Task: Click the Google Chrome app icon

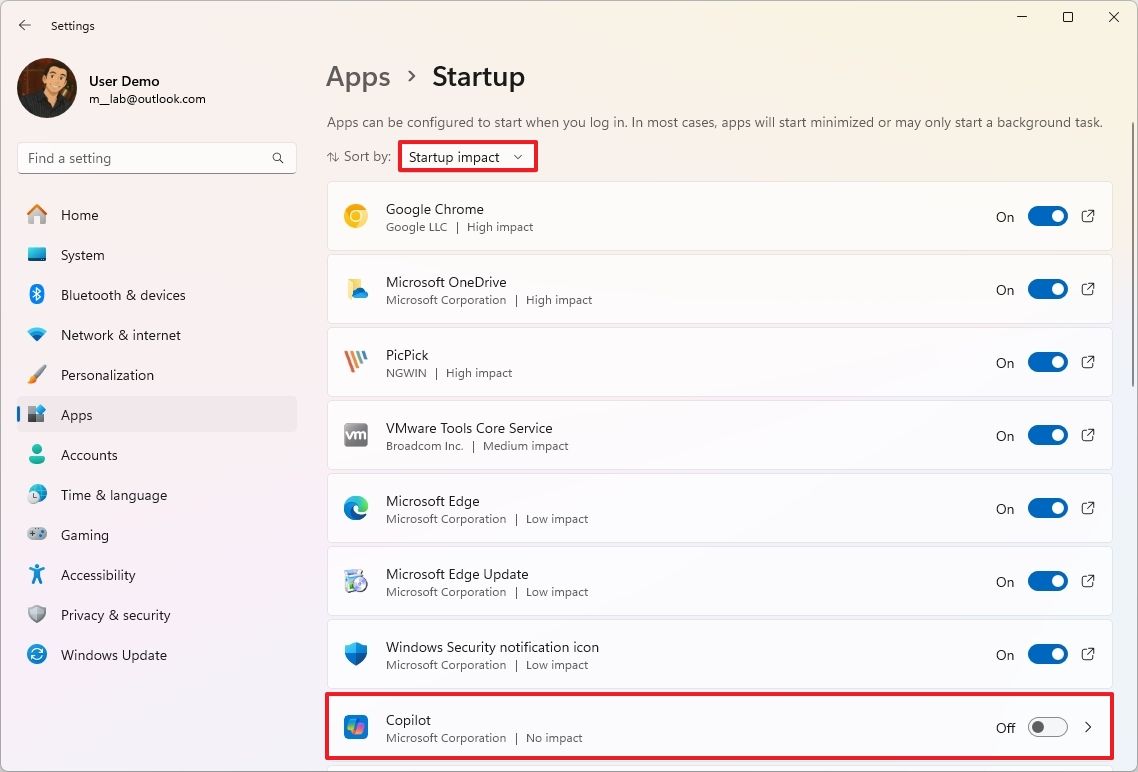Action: (355, 216)
